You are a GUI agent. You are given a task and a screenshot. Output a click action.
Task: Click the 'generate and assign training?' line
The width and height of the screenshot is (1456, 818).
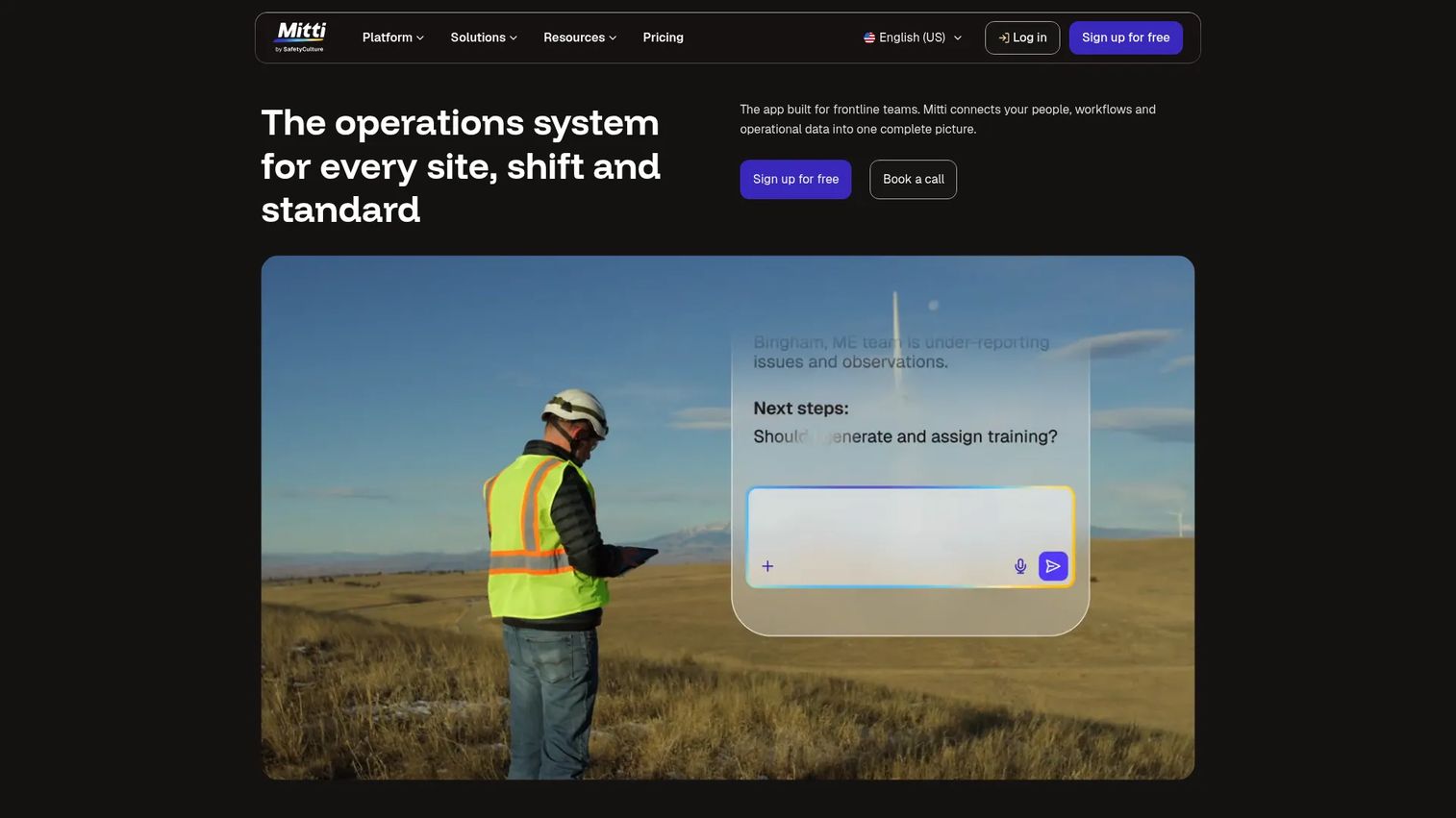pyautogui.click(x=905, y=436)
